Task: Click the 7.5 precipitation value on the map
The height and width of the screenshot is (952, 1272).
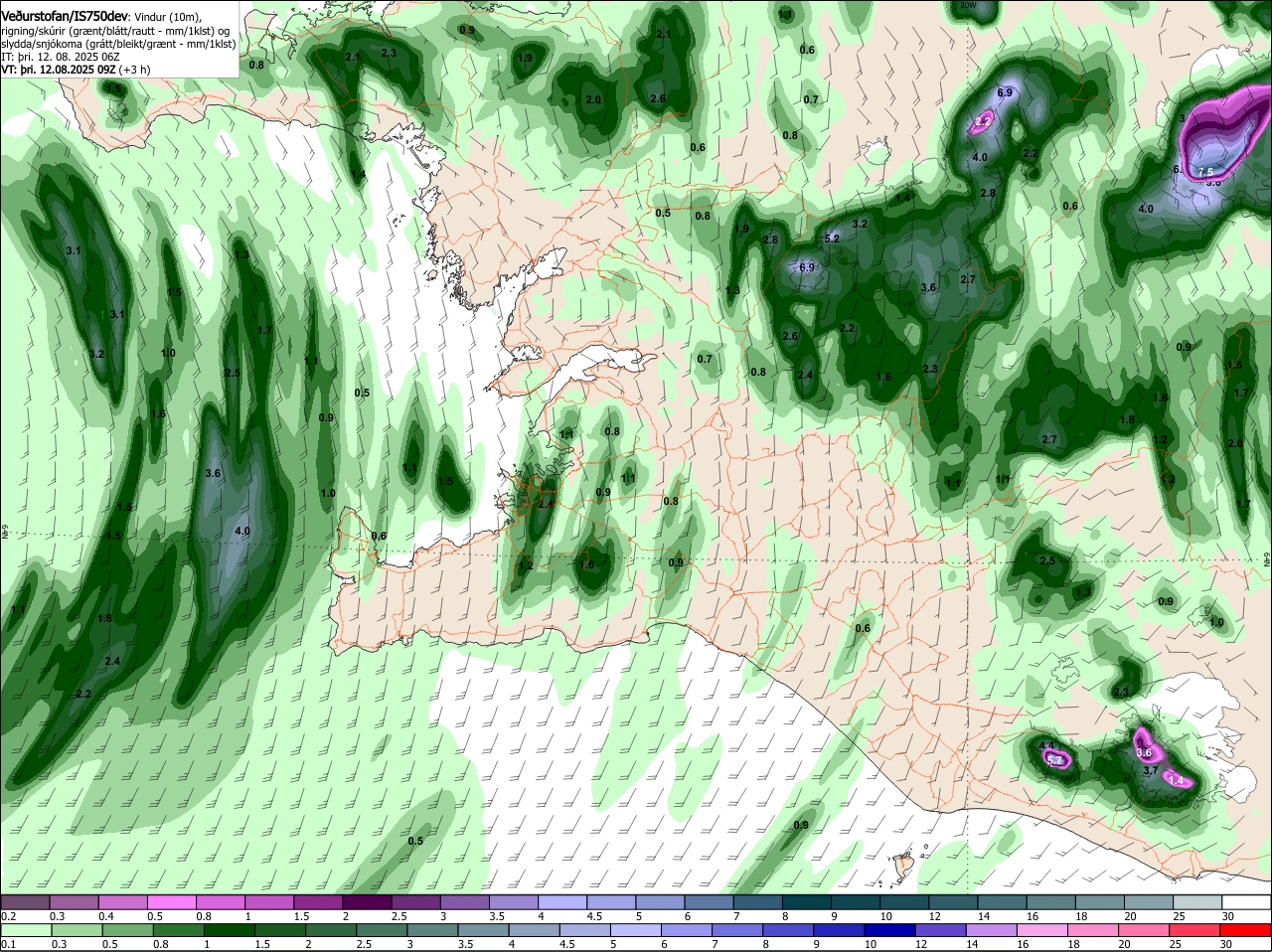Action: 1206,172
